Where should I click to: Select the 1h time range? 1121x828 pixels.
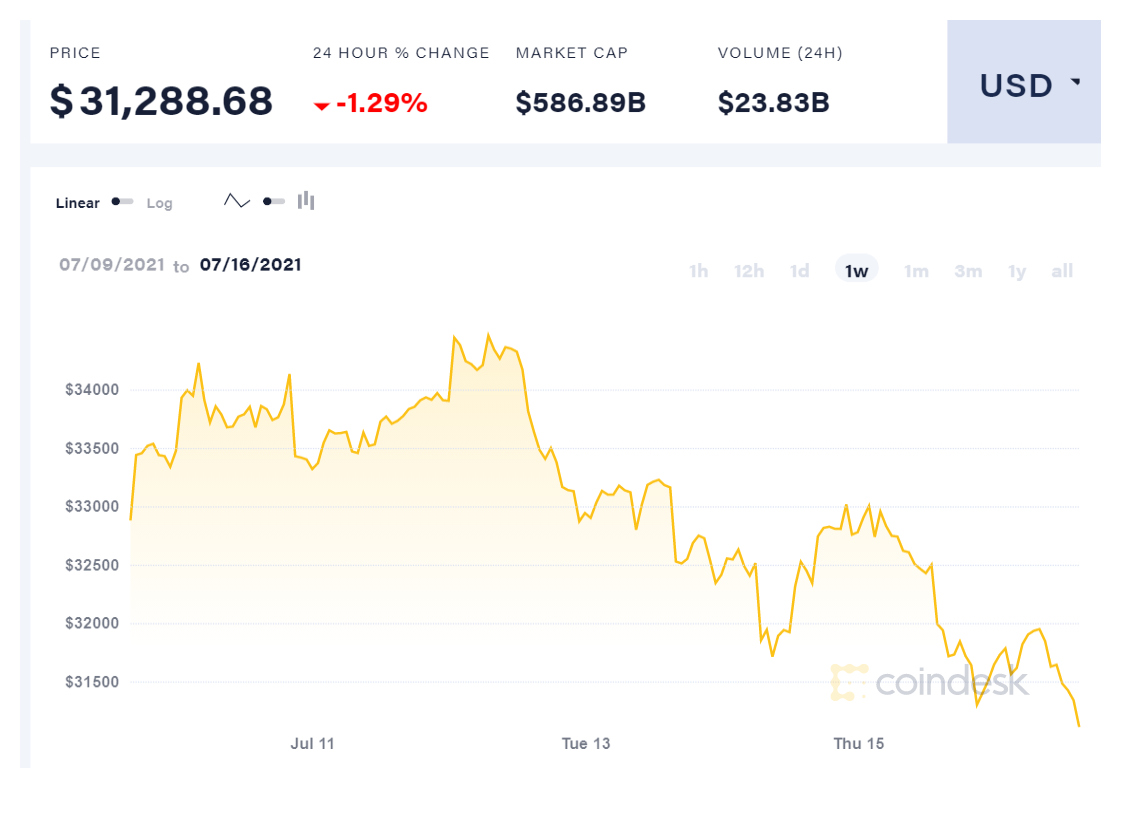click(x=698, y=271)
